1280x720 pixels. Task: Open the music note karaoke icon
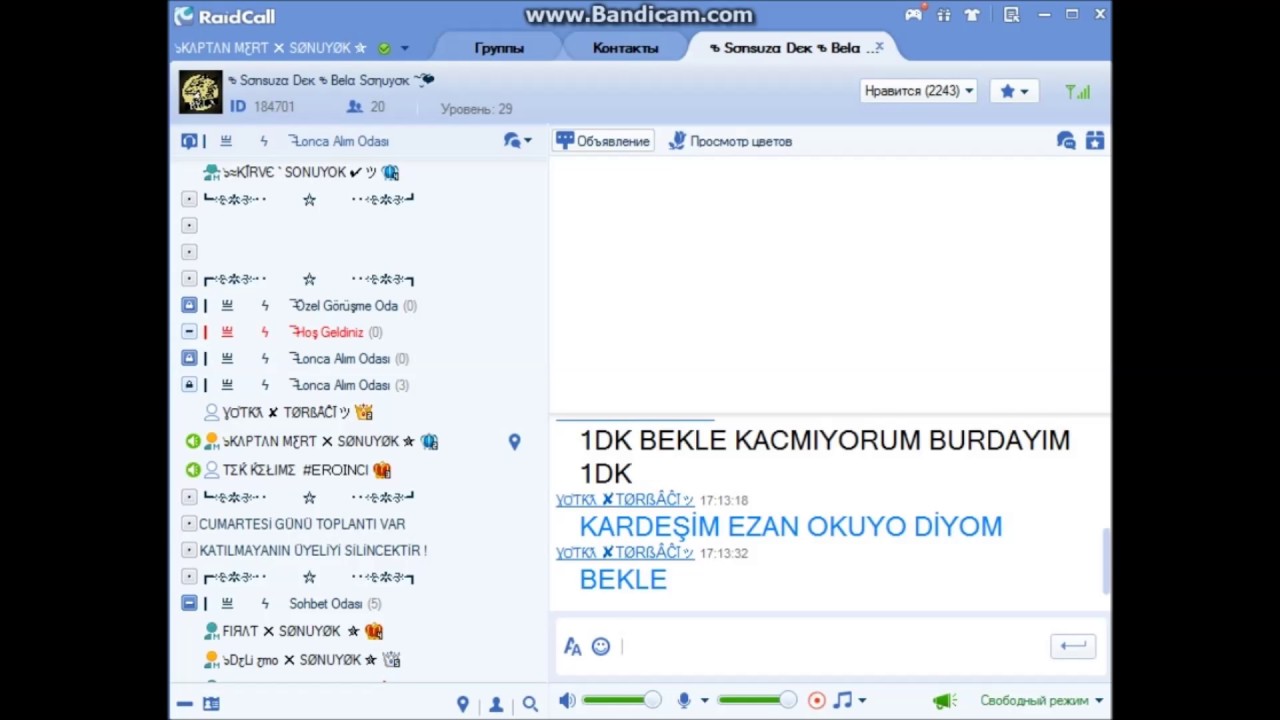(x=844, y=701)
